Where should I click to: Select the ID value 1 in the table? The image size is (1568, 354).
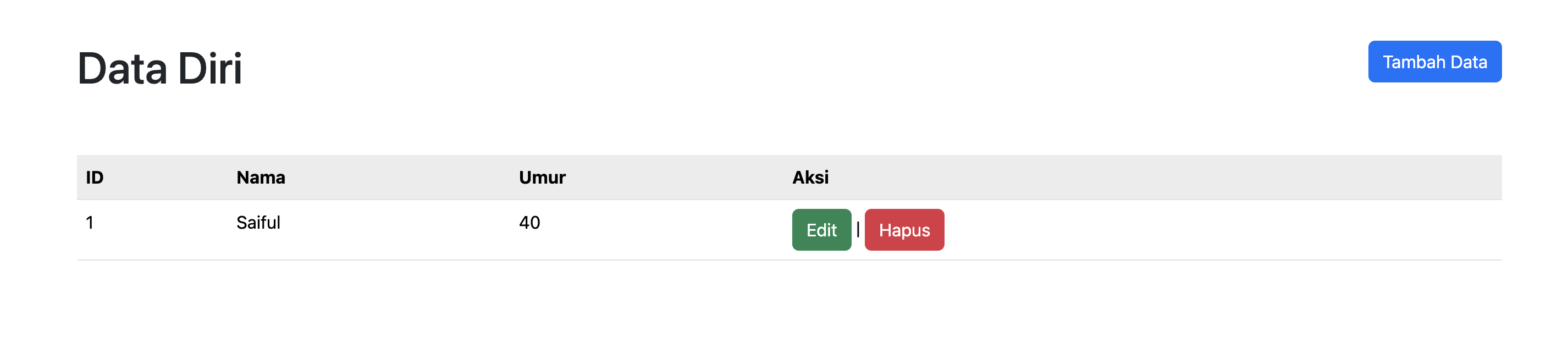90,223
